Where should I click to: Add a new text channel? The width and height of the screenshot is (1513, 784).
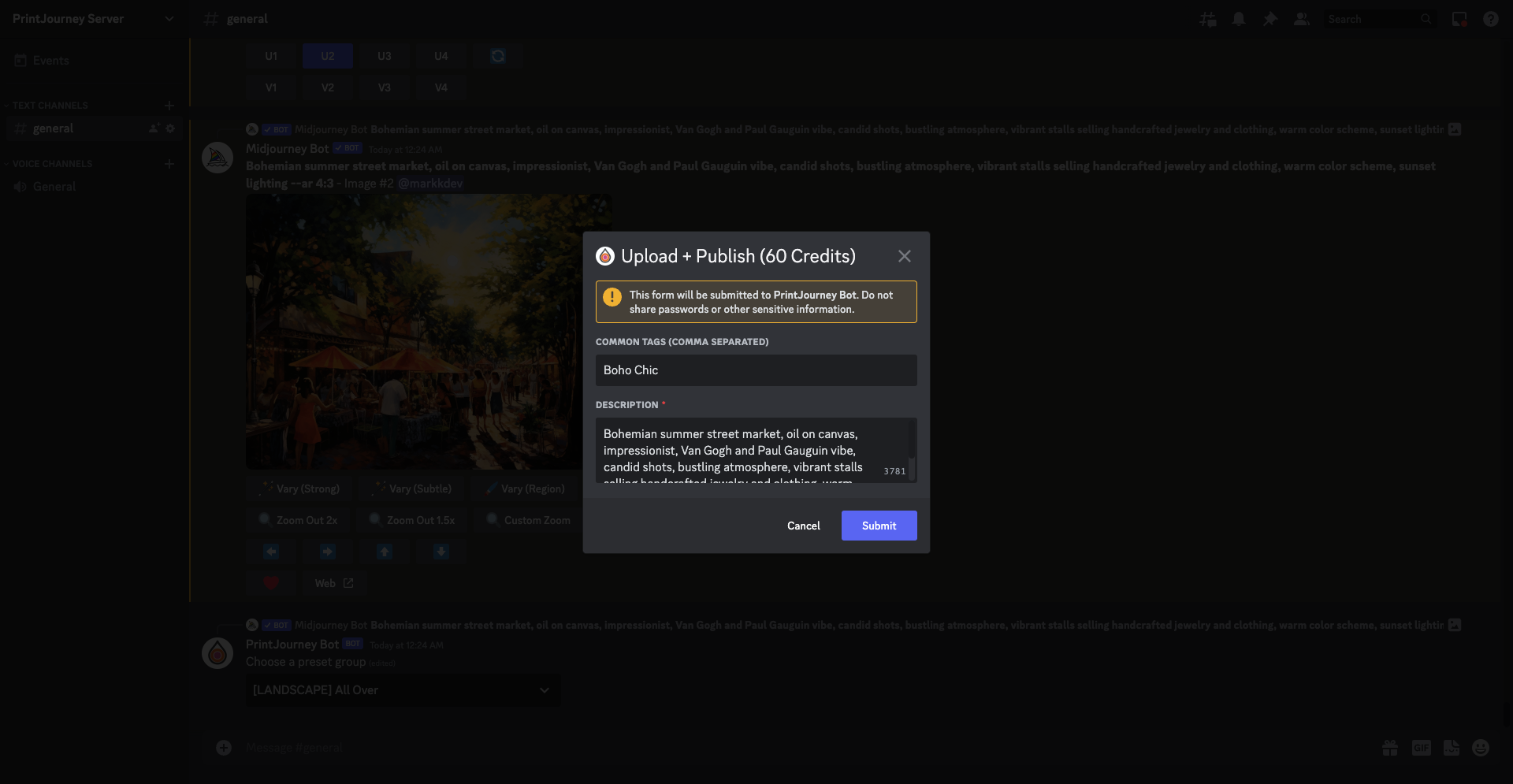tap(169, 106)
